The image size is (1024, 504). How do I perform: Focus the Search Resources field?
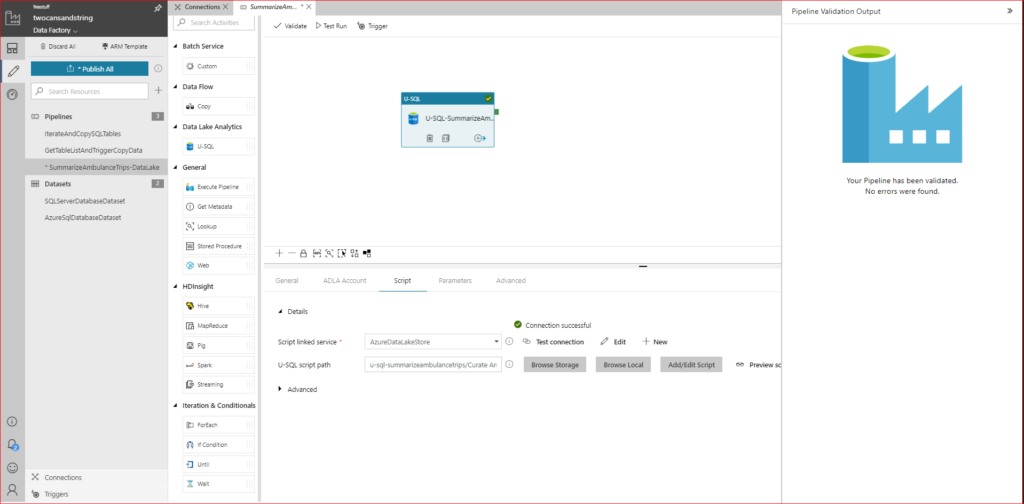click(89, 91)
